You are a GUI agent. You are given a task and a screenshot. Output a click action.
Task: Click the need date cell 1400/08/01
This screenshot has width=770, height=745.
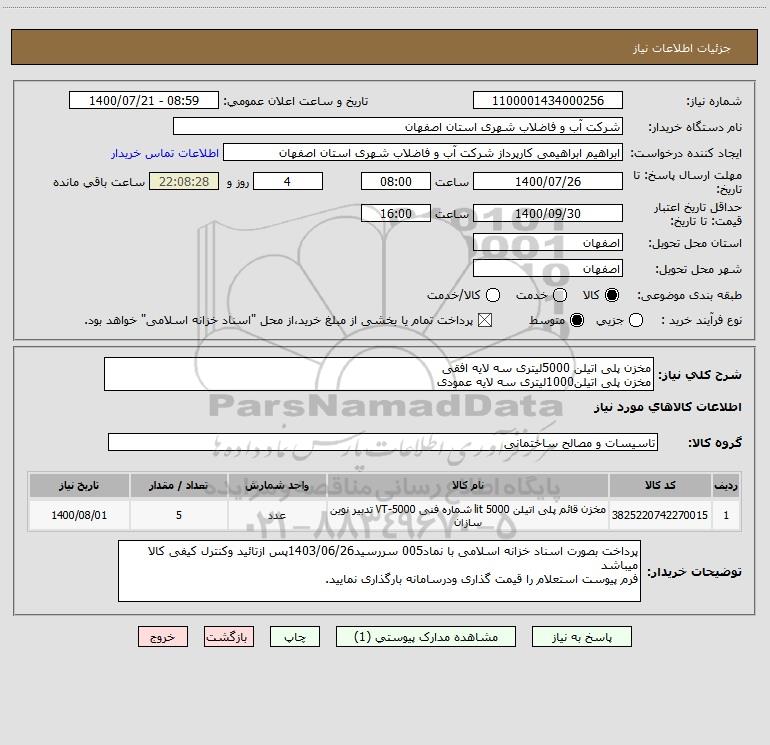(79, 515)
